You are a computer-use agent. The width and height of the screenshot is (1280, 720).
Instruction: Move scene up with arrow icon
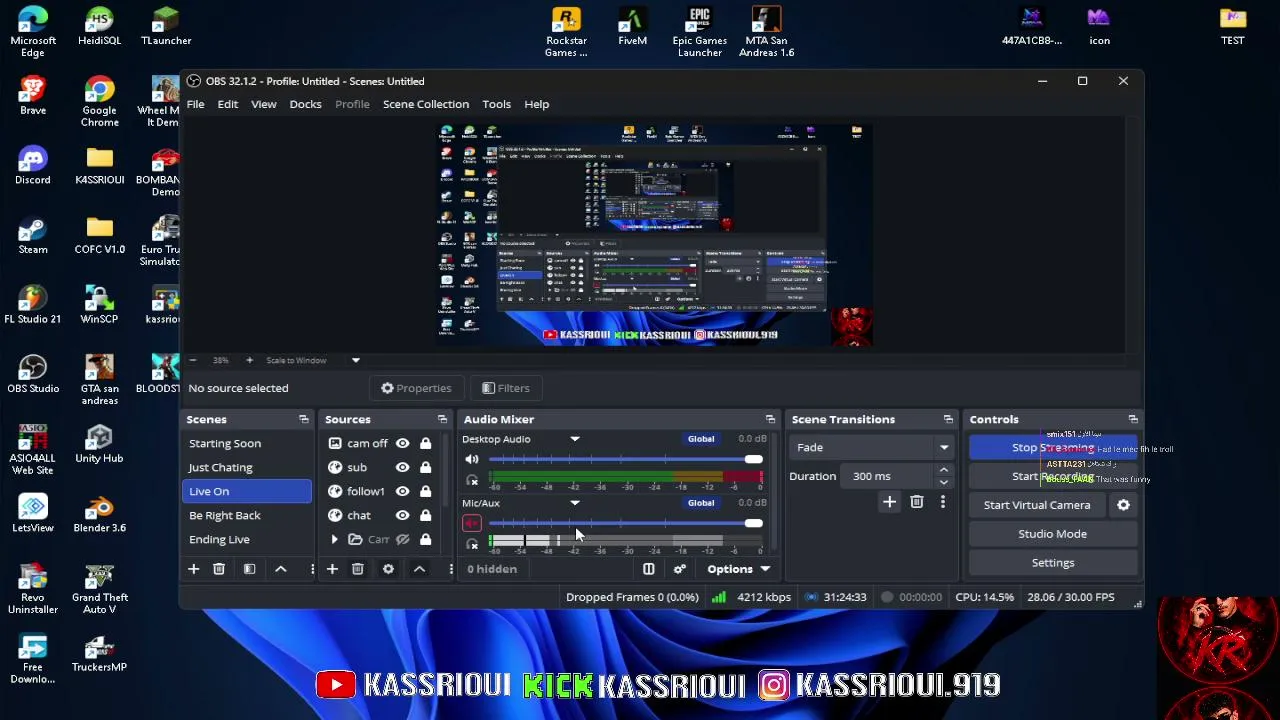tap(281, 569)
